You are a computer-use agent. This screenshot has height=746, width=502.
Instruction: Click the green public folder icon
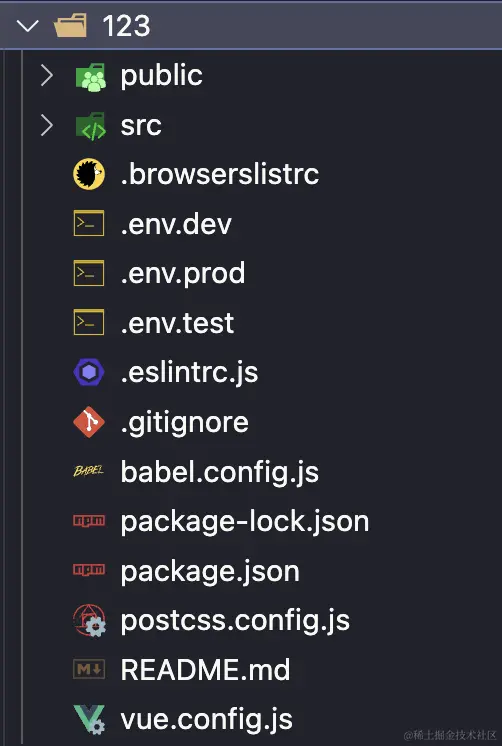(90, 76)
